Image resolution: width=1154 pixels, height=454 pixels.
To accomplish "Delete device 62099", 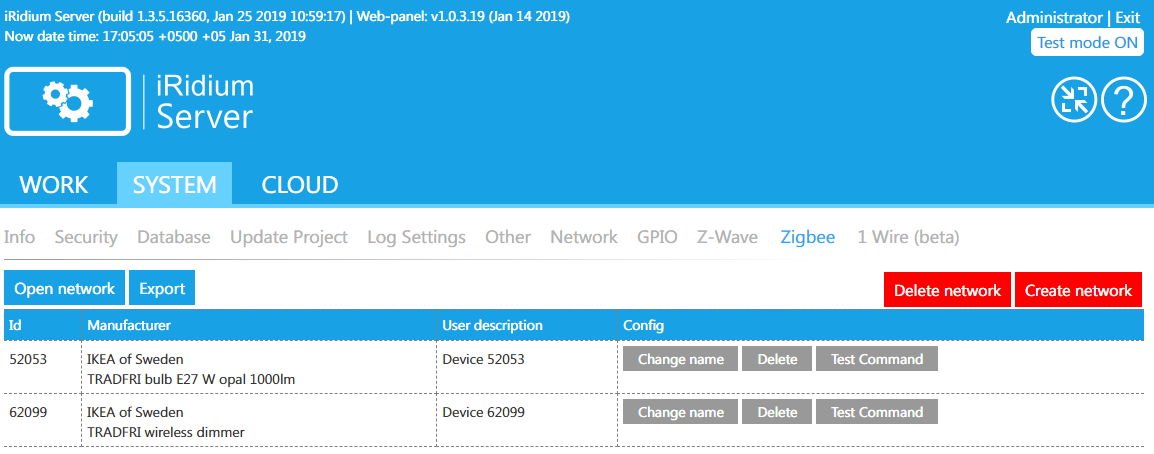I will [x=777, y=411].
